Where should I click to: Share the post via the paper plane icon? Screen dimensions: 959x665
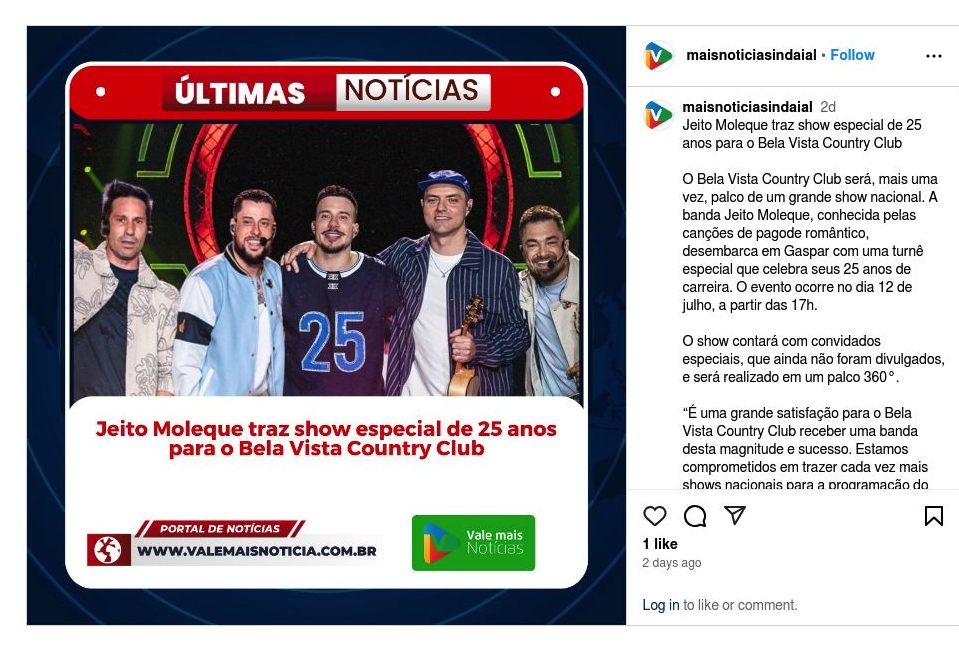(735, 515)
